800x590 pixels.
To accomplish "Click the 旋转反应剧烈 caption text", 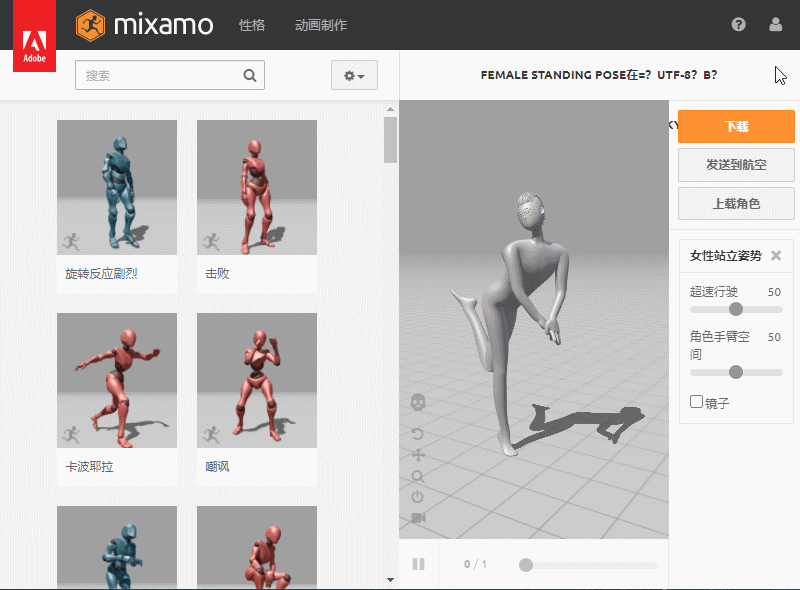I will [x=101, y=274].
